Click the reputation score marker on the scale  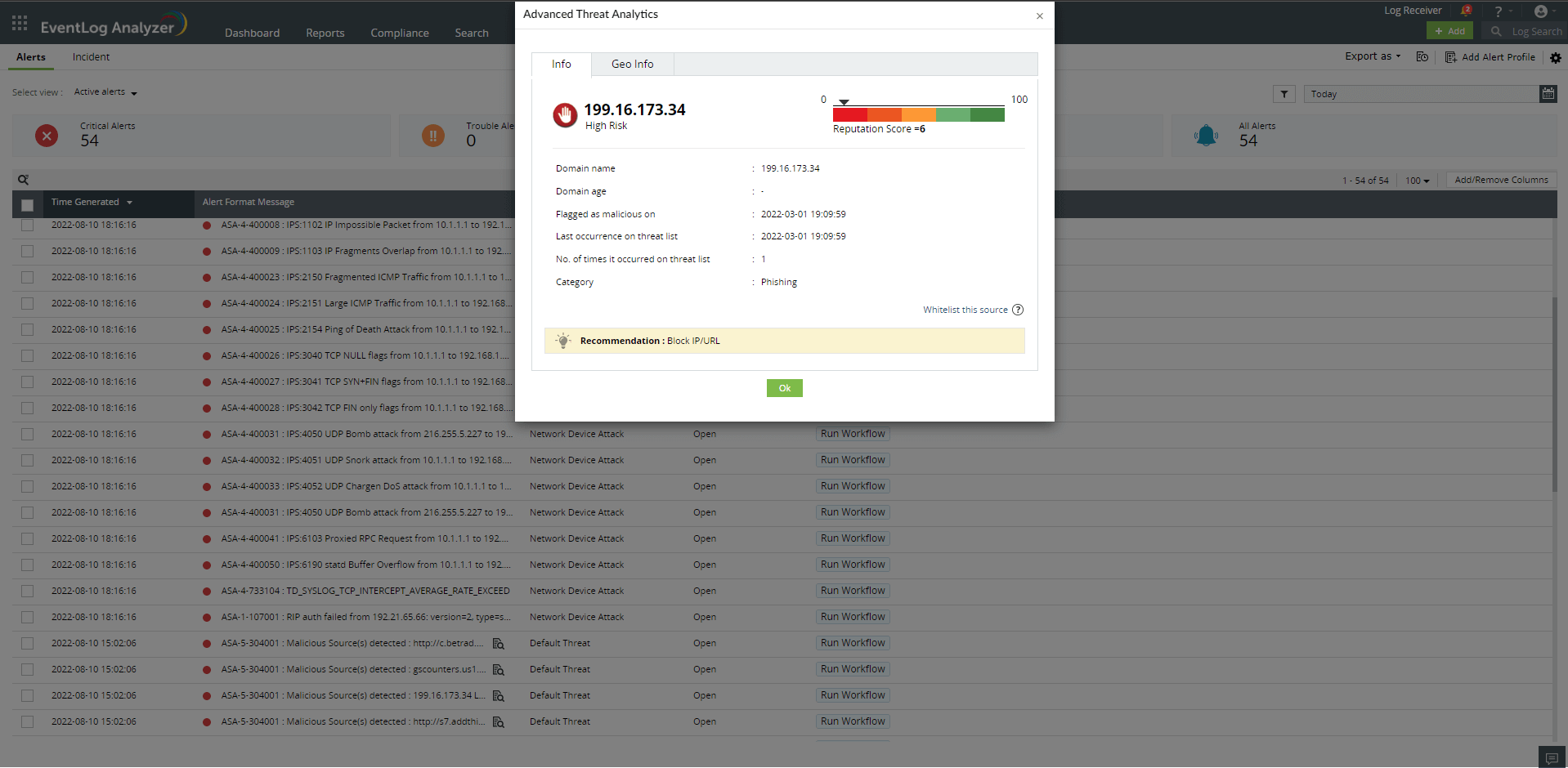[846, 100]
